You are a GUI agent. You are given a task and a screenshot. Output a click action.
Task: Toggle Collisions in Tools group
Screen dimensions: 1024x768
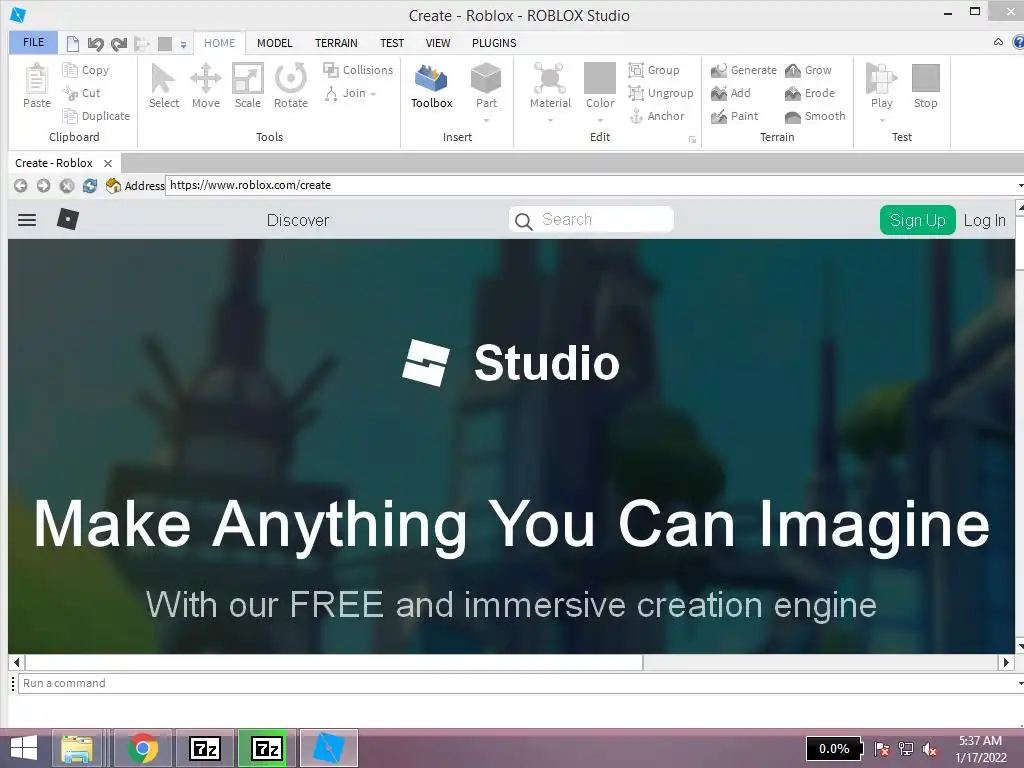pyautogui.click(x=358, y=70)
